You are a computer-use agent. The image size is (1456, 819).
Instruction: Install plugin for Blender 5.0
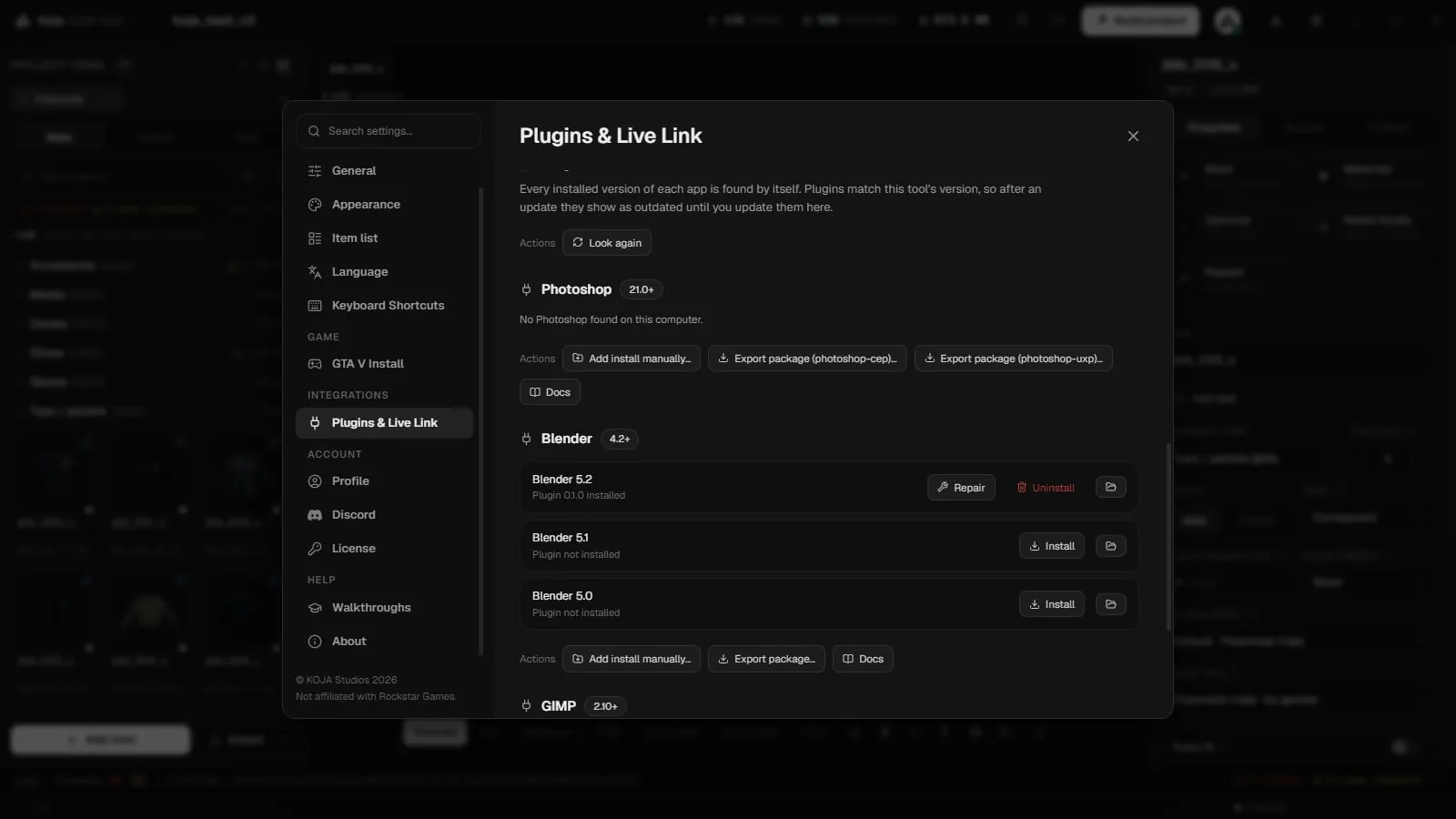point(1052,604)
